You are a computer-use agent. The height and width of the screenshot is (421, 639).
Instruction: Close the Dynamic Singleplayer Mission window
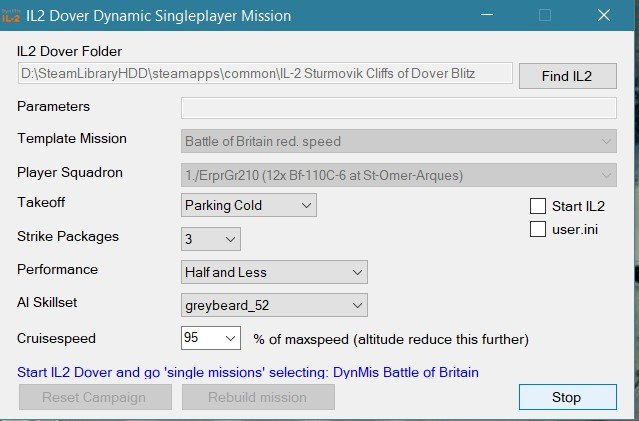point(603,15)
